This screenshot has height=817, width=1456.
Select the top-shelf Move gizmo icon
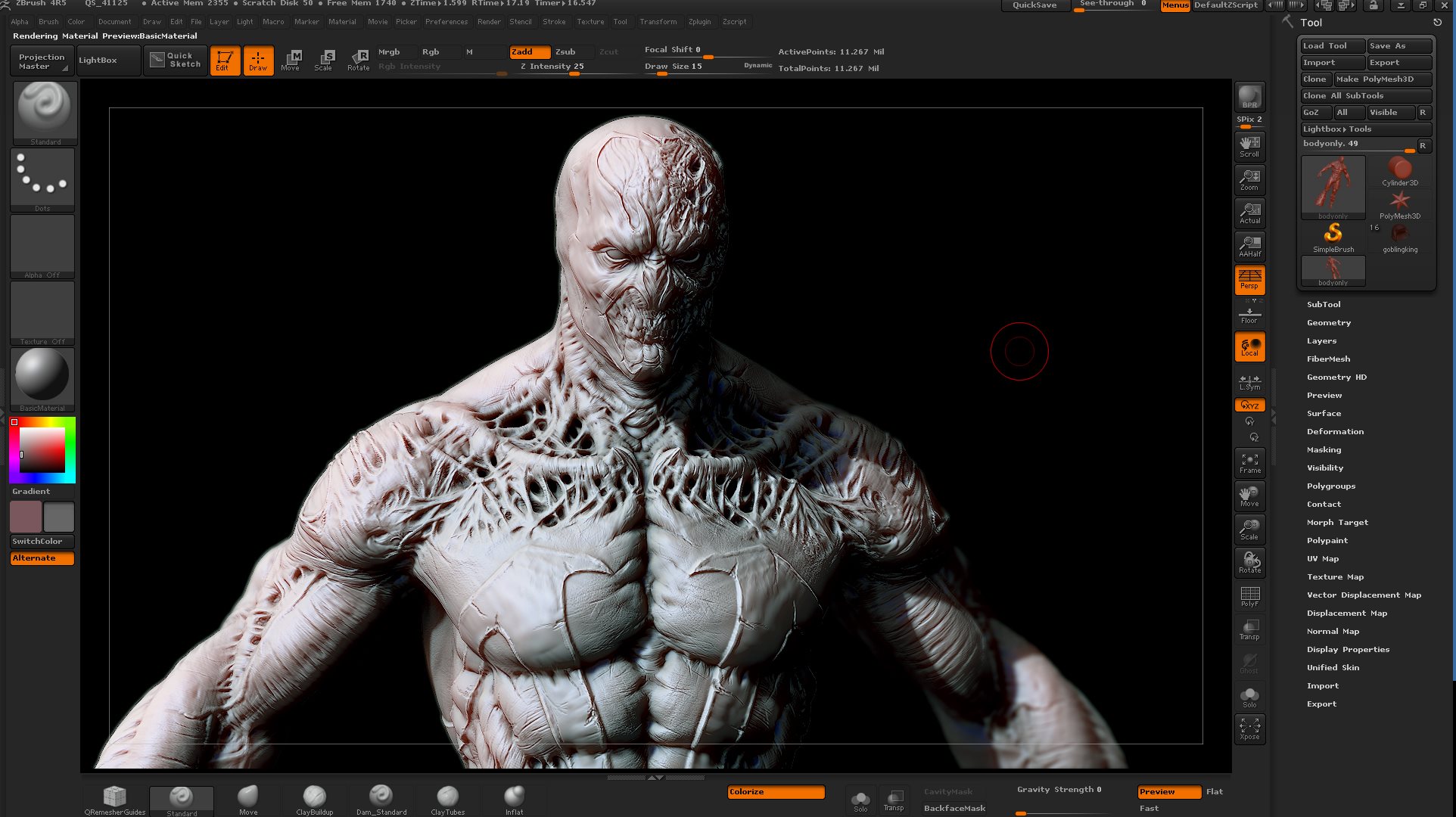291,61
